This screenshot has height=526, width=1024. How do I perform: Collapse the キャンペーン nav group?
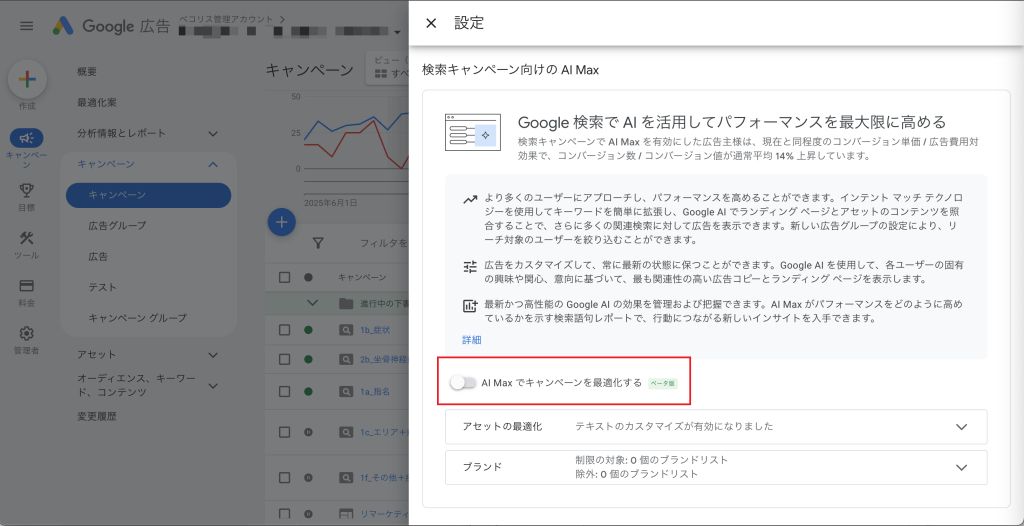213,164
